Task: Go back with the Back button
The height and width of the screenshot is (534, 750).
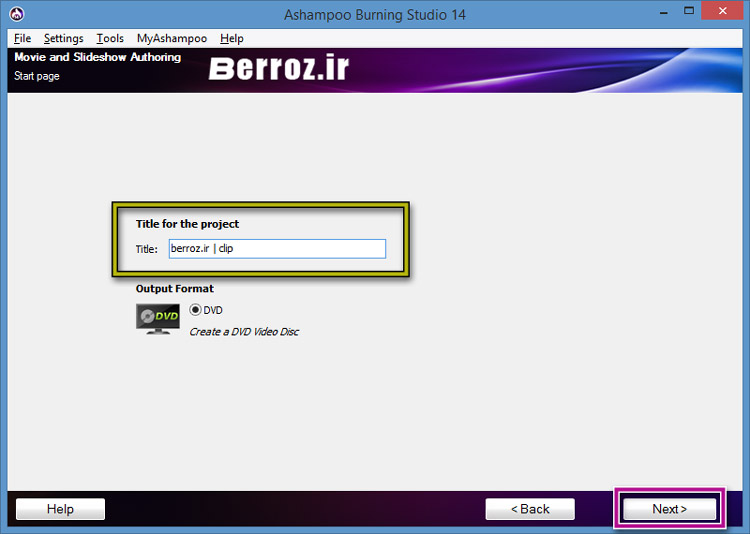Action: point(530,509)
